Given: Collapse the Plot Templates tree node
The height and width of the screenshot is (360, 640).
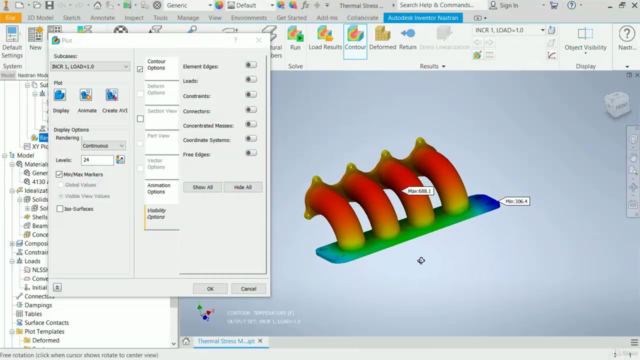Looking at the screenshot, I should click(12, 332).
